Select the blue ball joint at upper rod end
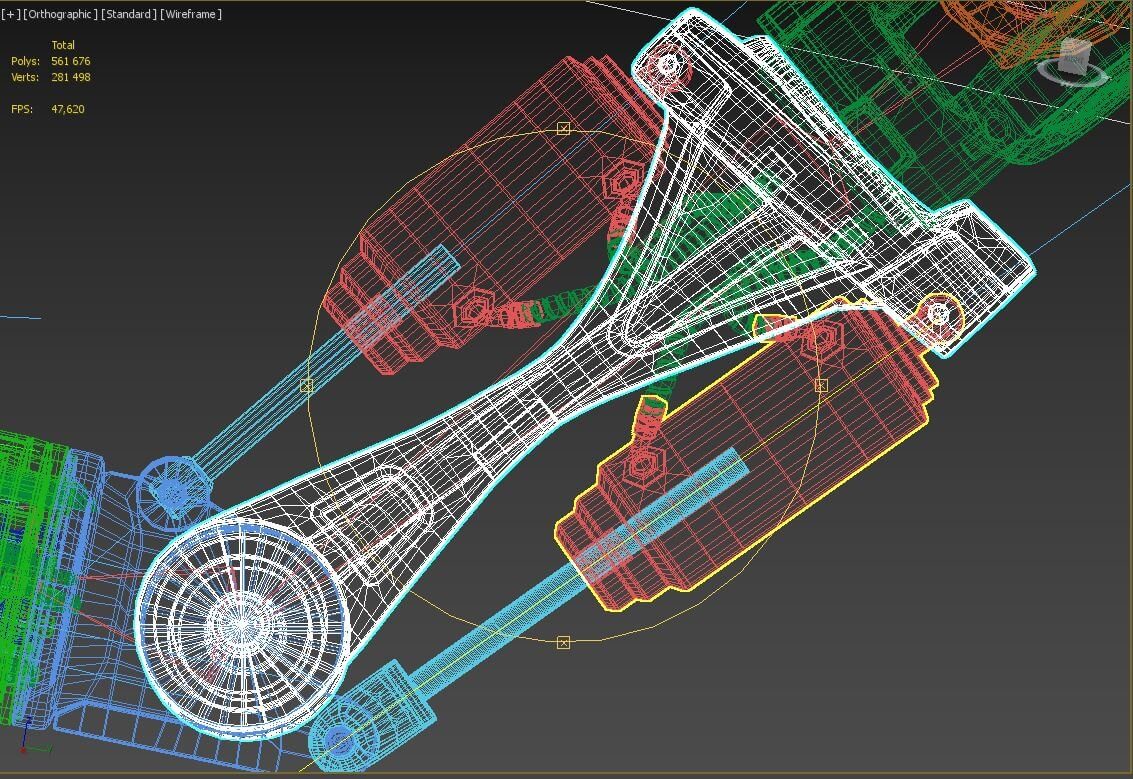Image resolution: width=1133 pixels, height=779 pixels. click(x=171, y=487)
